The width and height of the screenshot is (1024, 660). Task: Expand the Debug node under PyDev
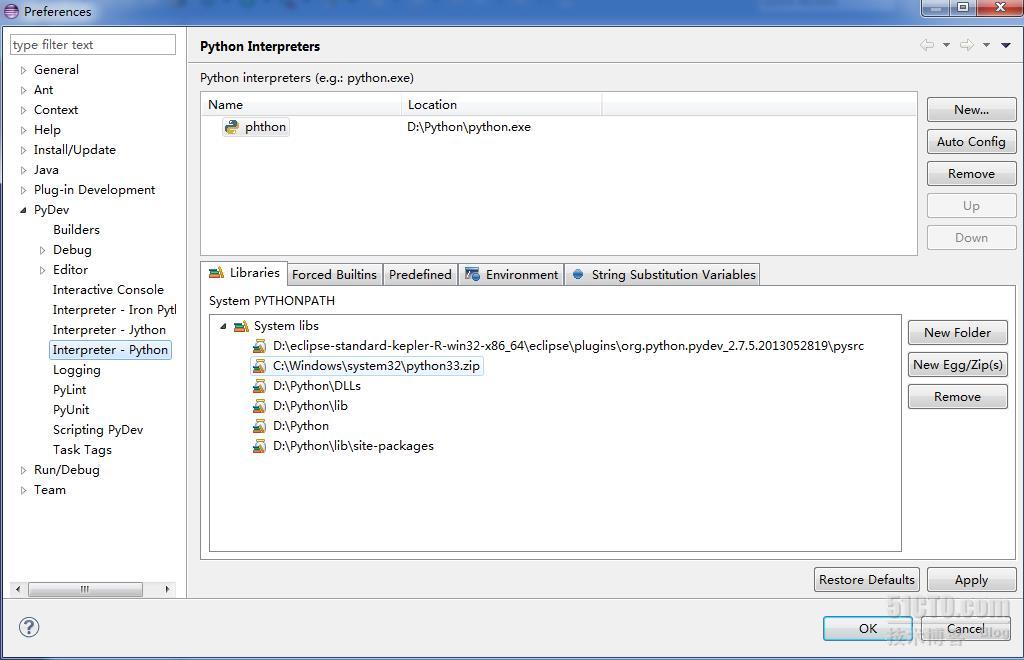pyautogui.click(x=42, y=250)
